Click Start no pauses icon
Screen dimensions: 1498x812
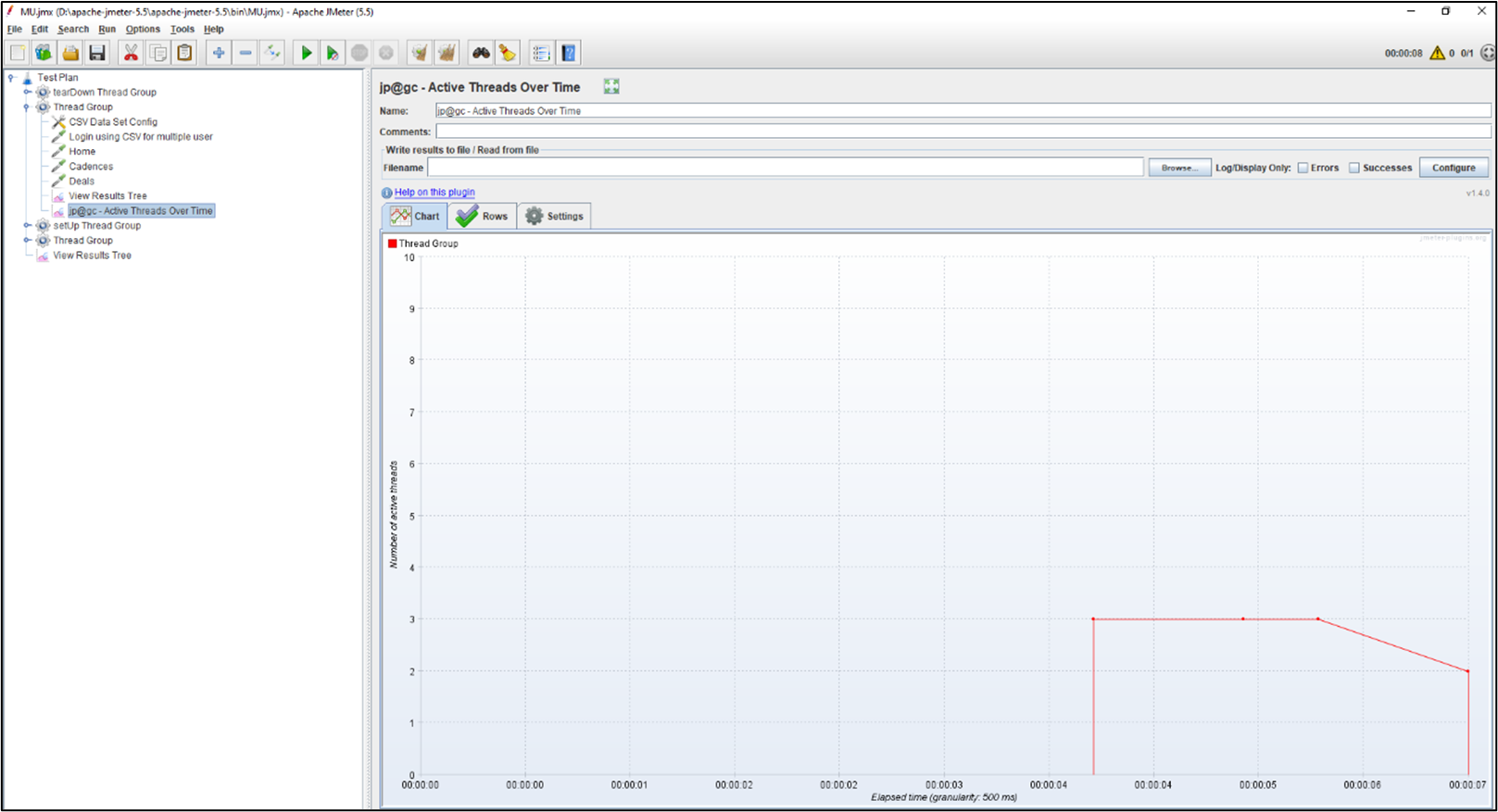(333, 54)
